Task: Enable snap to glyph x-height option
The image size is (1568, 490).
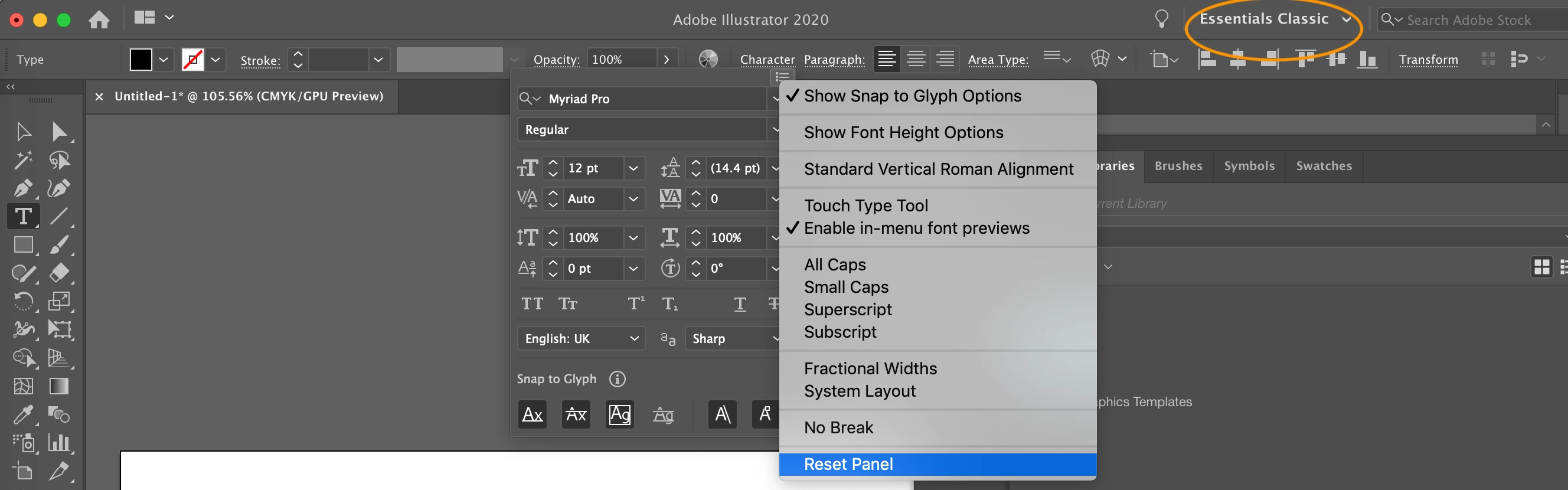Action: (576, 414)
